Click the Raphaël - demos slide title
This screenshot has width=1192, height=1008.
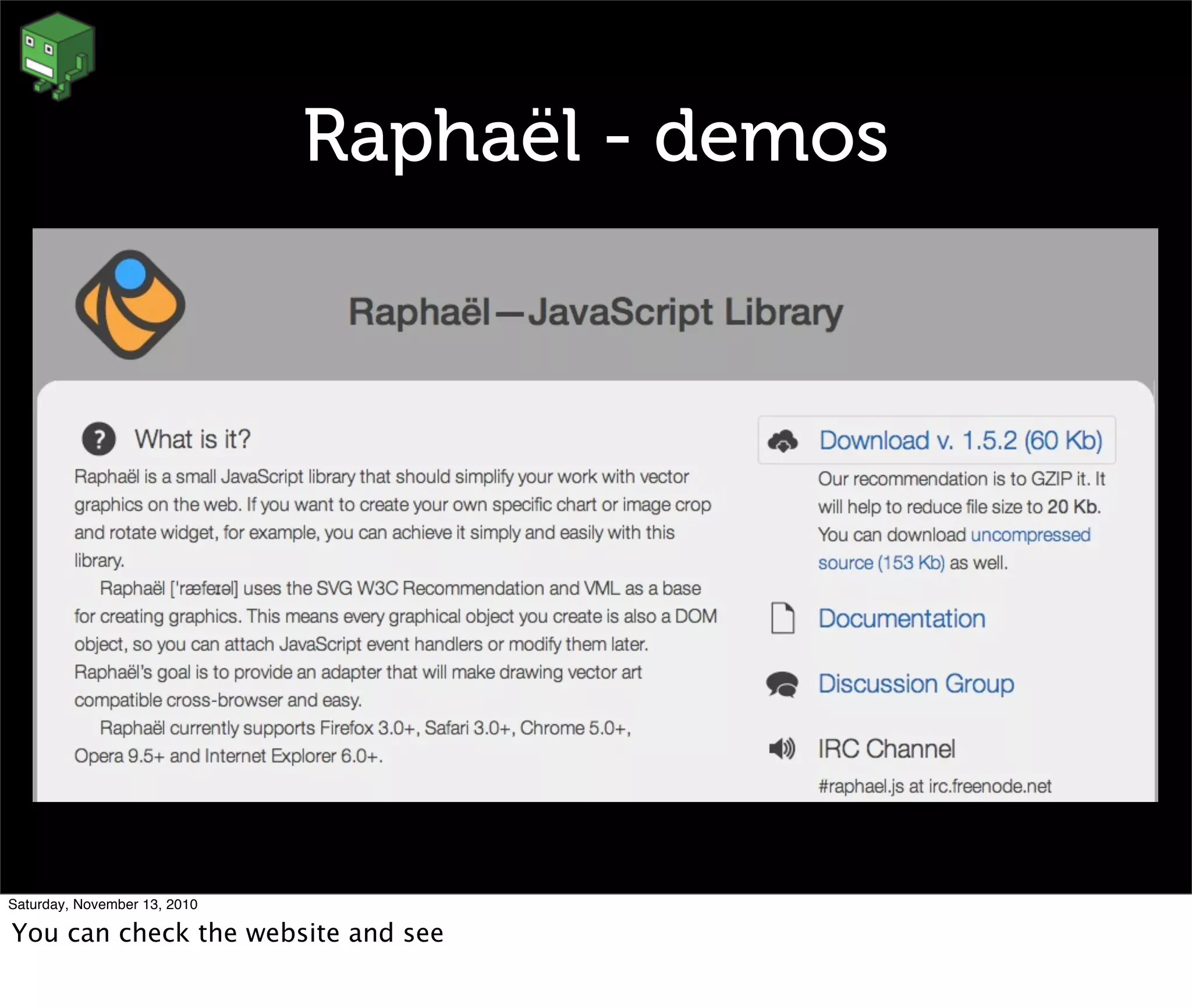[595, 137]
